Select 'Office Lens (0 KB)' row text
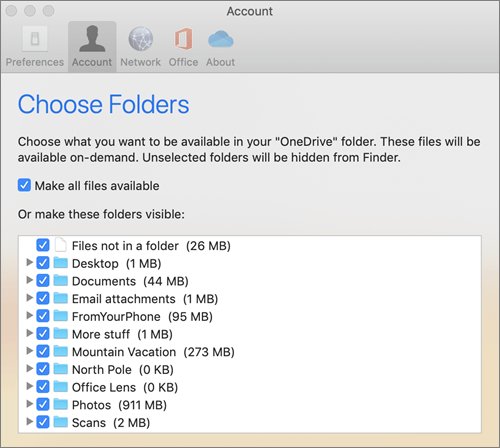The width and height of the screenshot is (500, 448). click(x=125, y=387)
